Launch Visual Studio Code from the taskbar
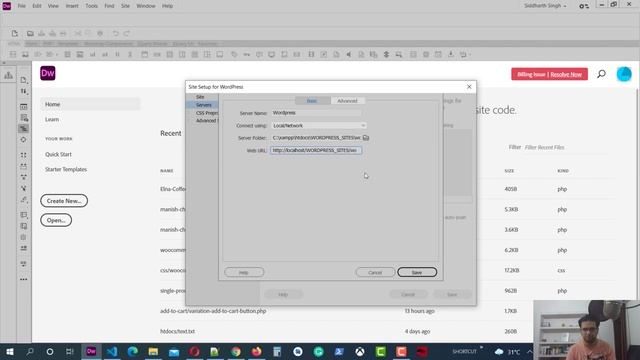The width and height of the screenshot is (640, 360). 112,351
